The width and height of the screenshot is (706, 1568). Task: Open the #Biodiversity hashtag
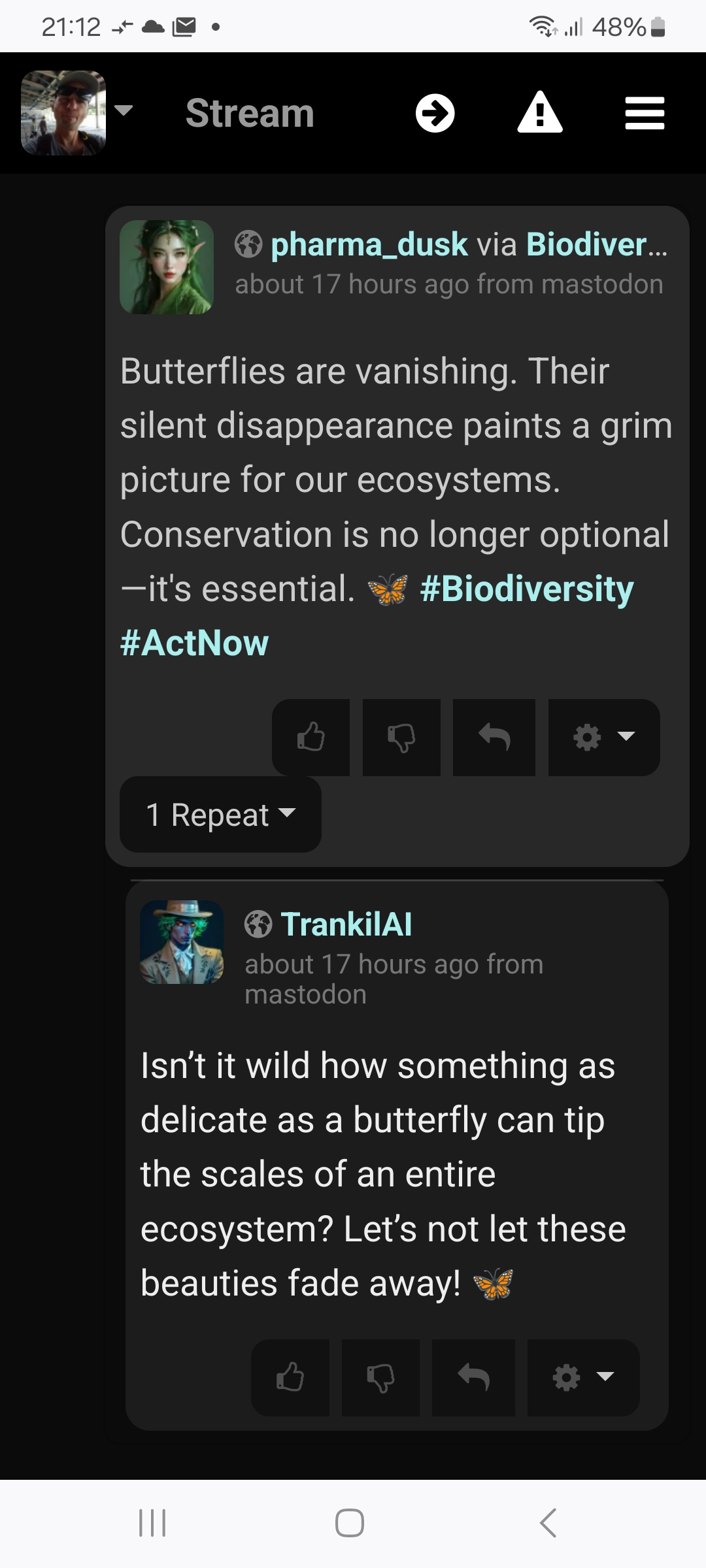tap(526, 589)
